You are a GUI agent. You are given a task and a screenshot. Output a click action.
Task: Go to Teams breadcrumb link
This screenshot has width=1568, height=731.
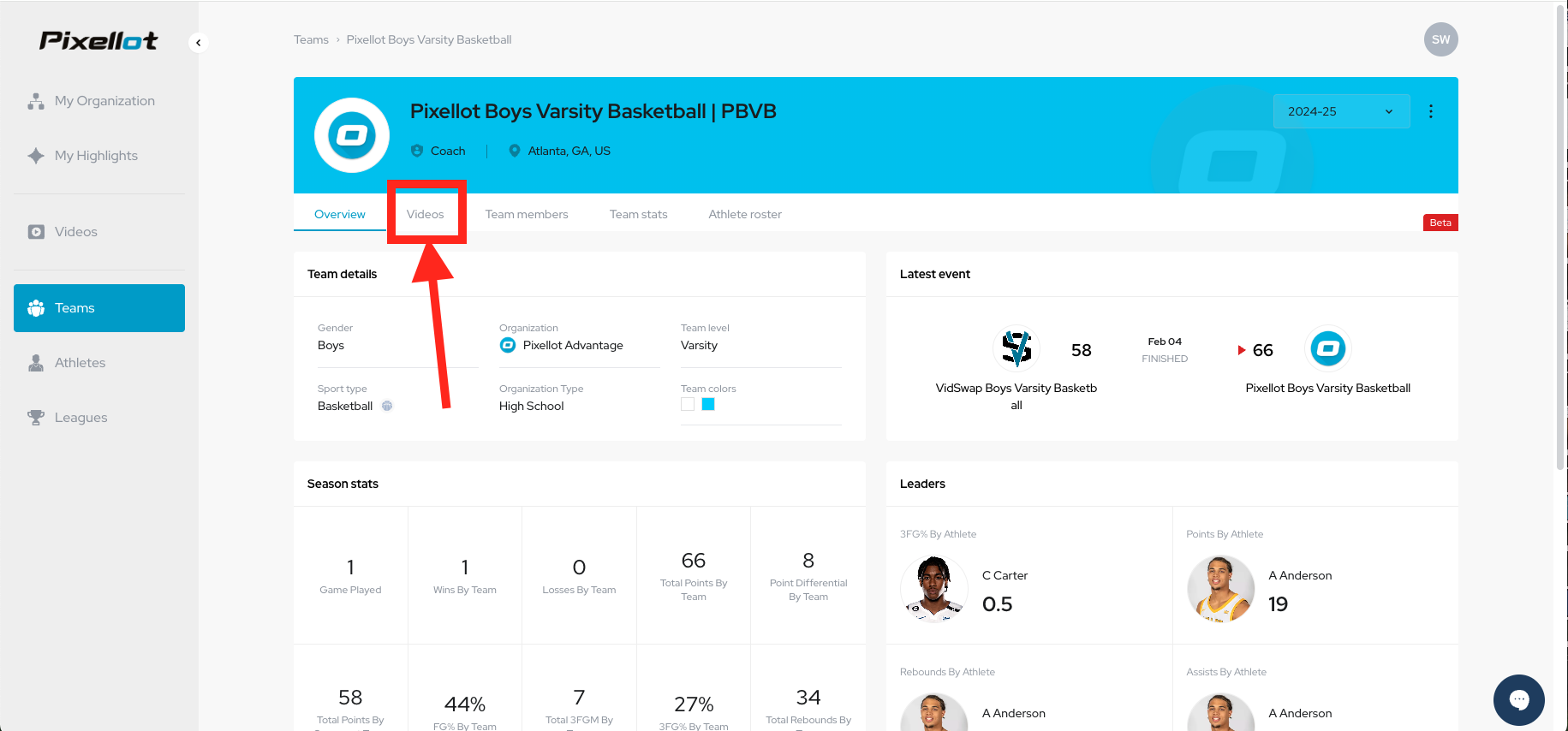[x=311, y=39]
